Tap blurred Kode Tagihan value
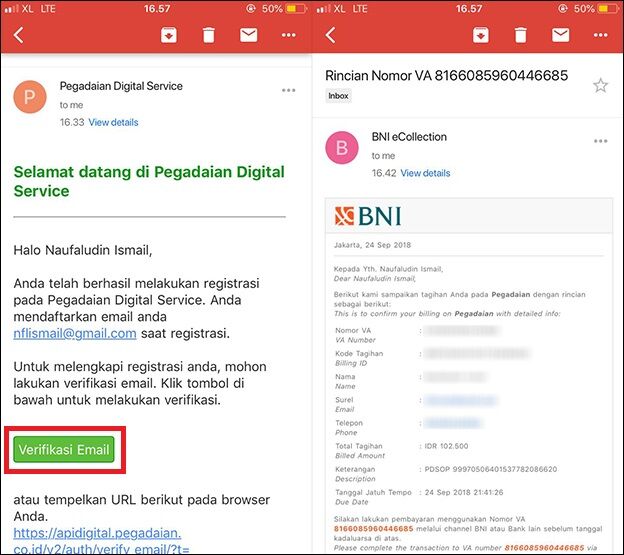624x555 pixels. point(477,354)
